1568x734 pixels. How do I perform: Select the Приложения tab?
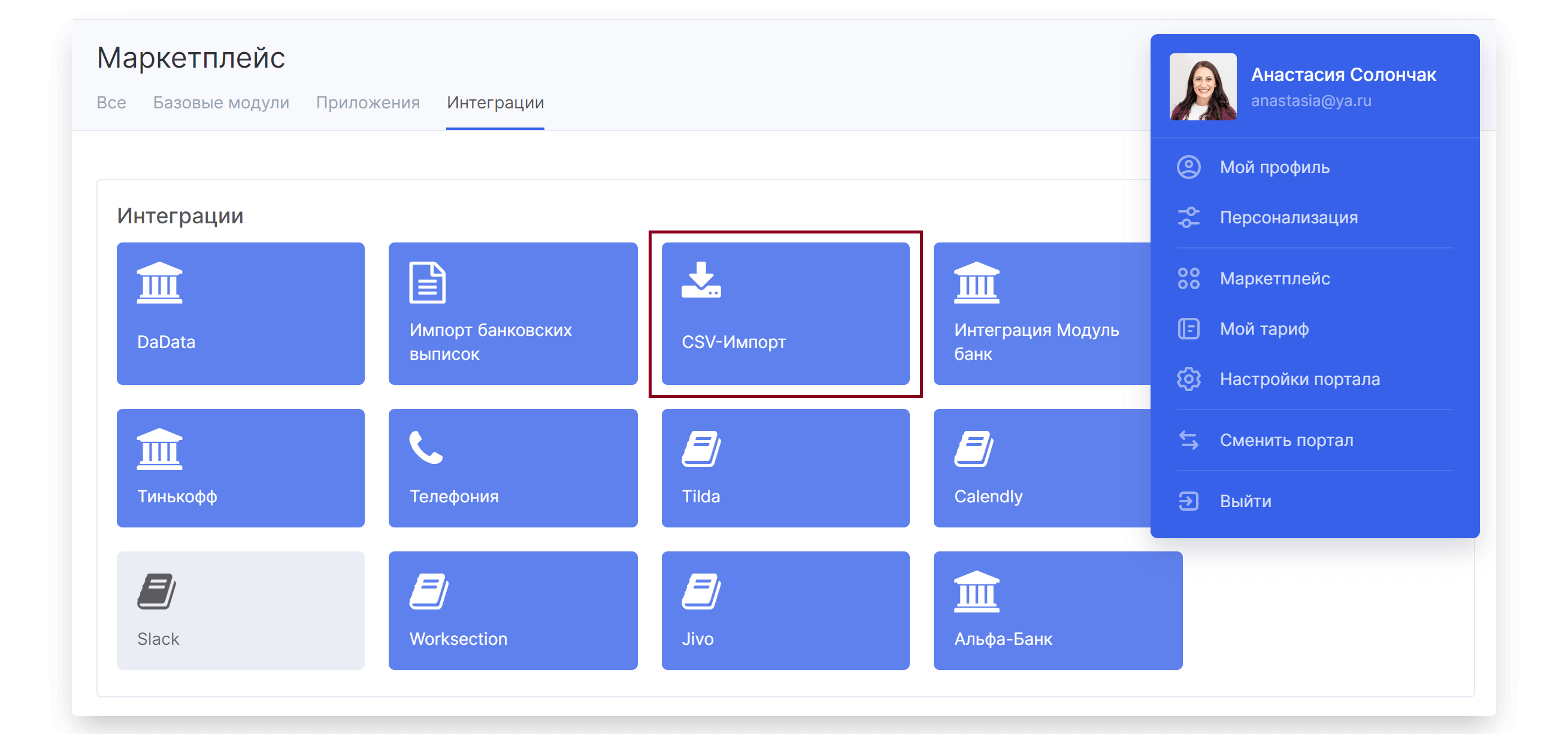(x=368, y=103)
